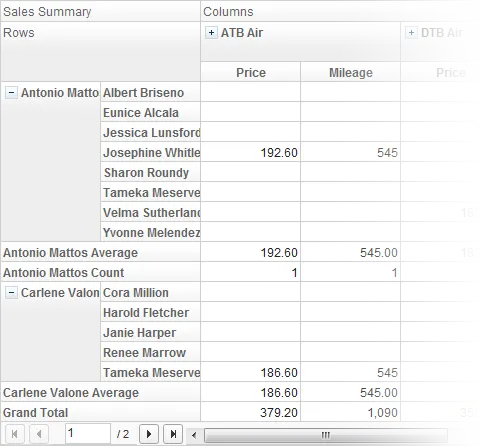
Task: Click the 192.60 price cell for Josephine
Action: [x=251, y=152]
